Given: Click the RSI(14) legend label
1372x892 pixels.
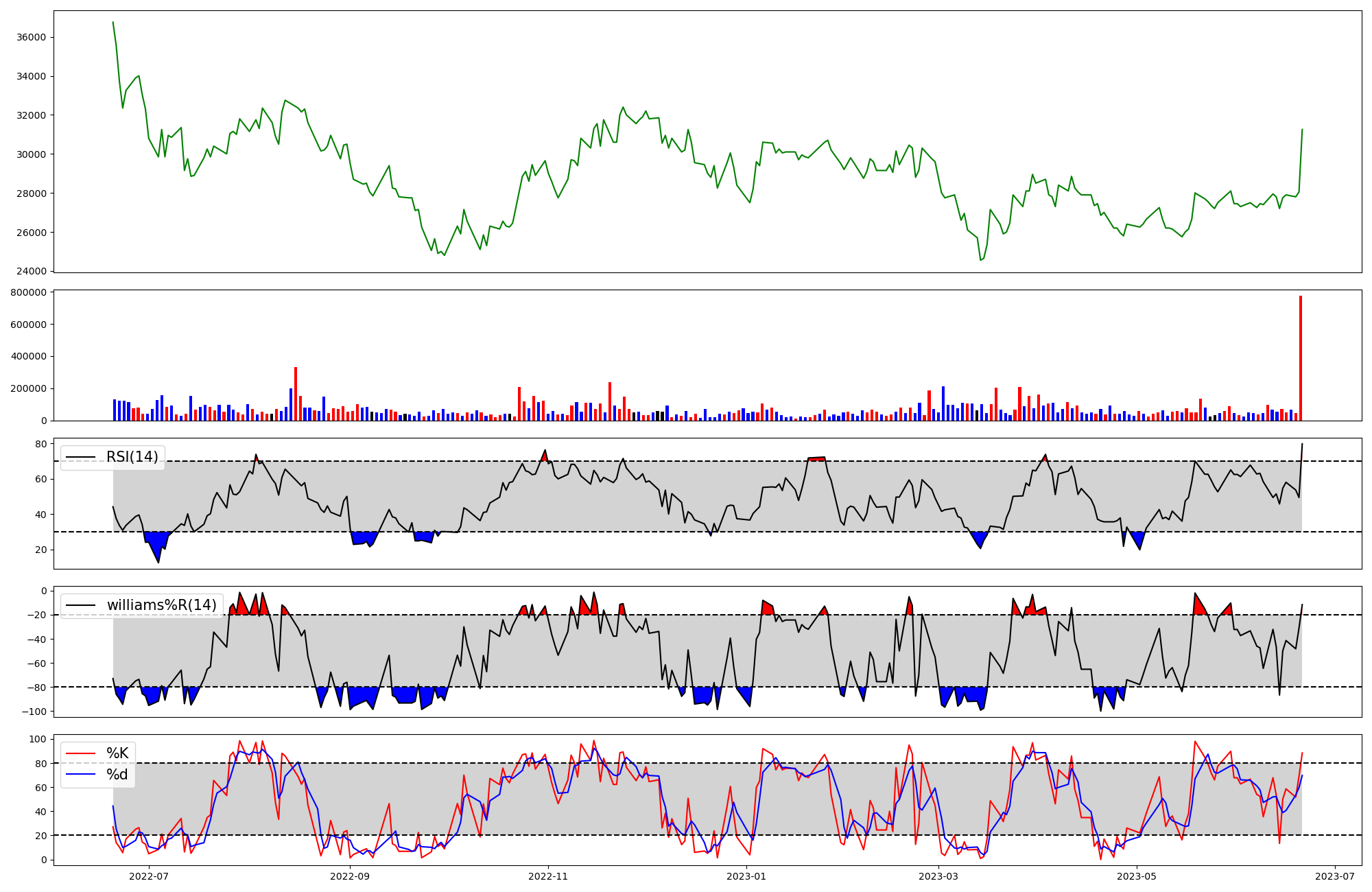Looking at the screenshot, I should [132, 457].
